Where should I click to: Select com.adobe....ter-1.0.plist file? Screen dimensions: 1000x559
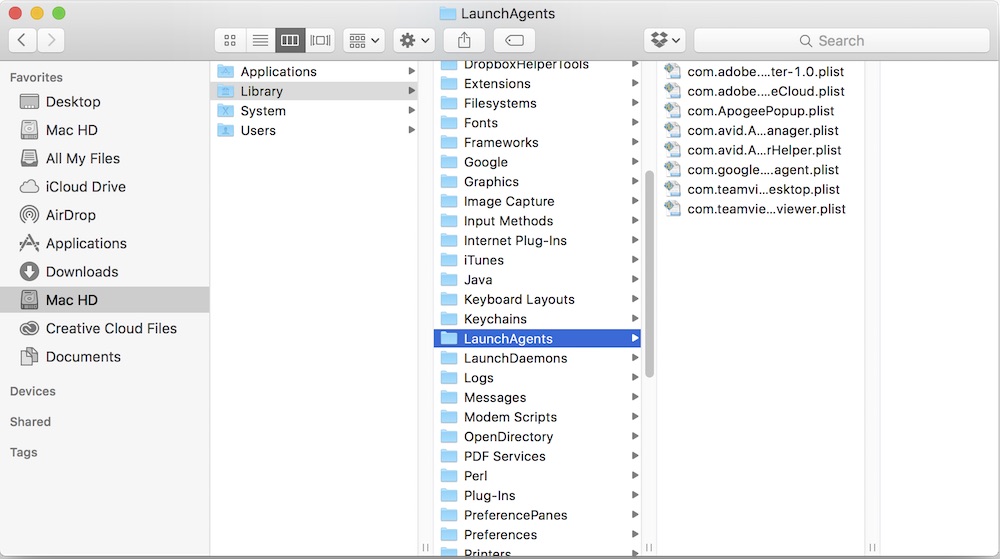pos(761,71)
